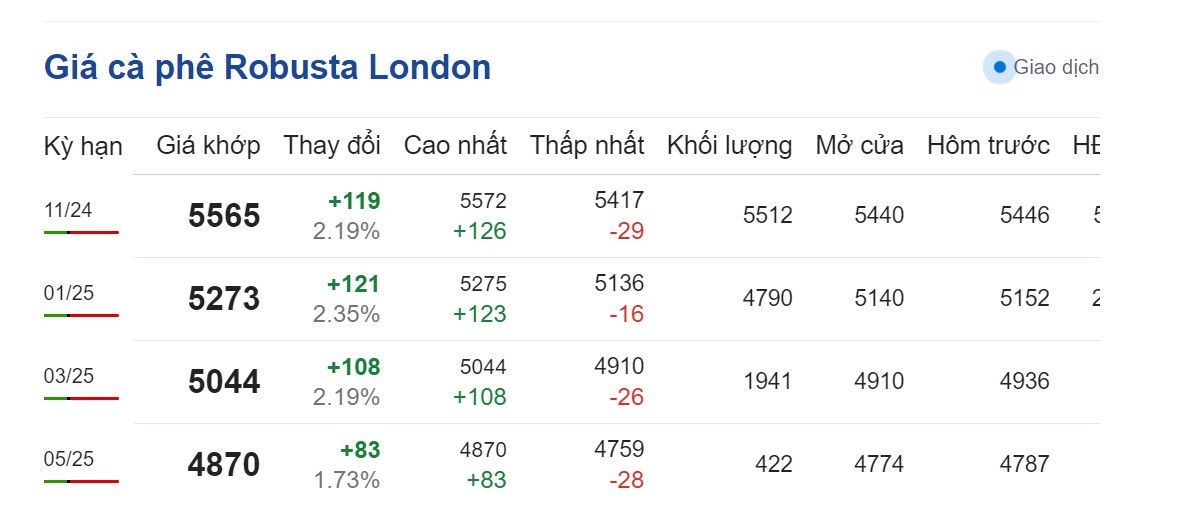The width and height of the screenshot is (1194, 505).
Task: Open the 01/25 contract row label
Action: 69,293
